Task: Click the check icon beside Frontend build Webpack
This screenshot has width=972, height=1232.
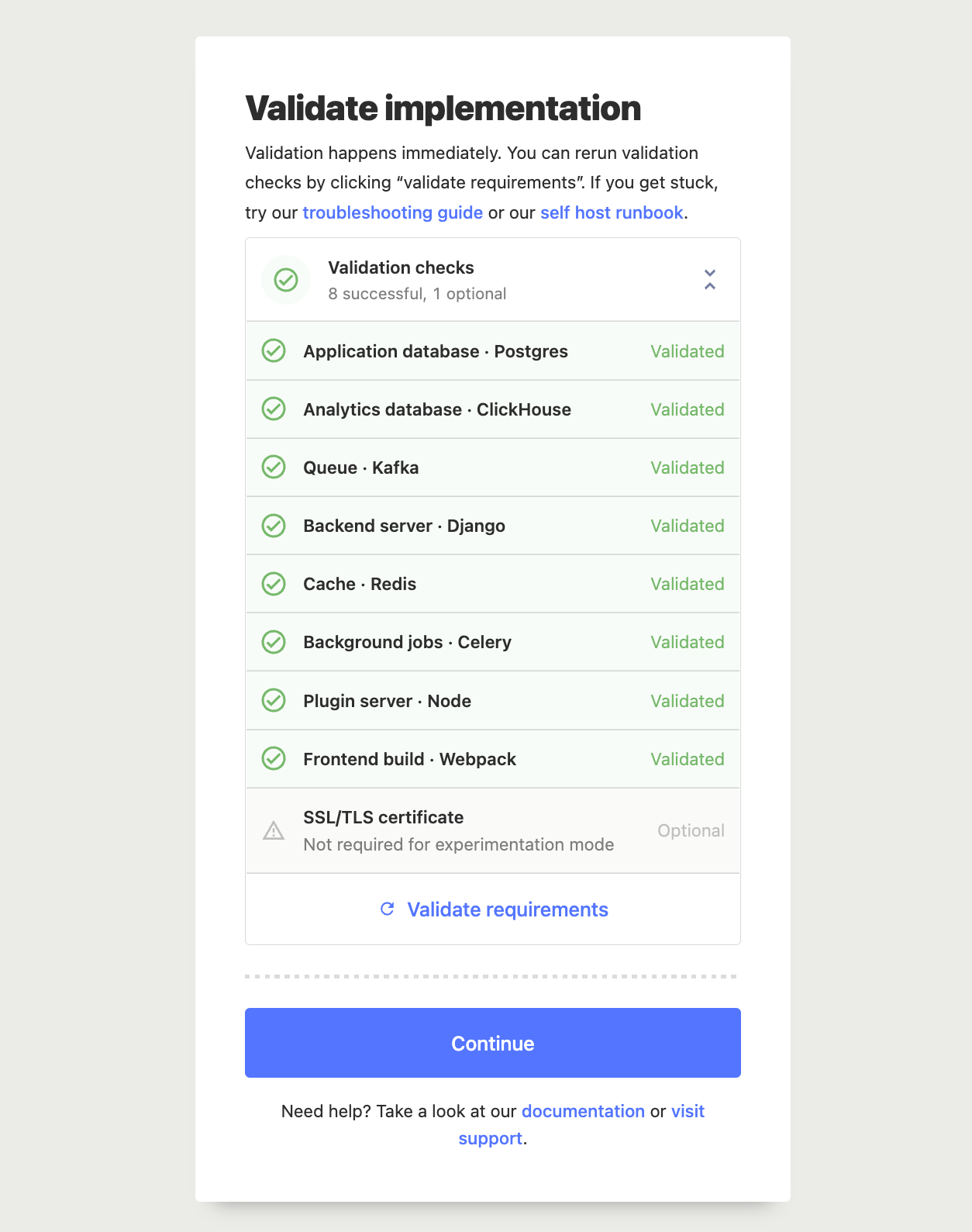Action: [274, 759]
